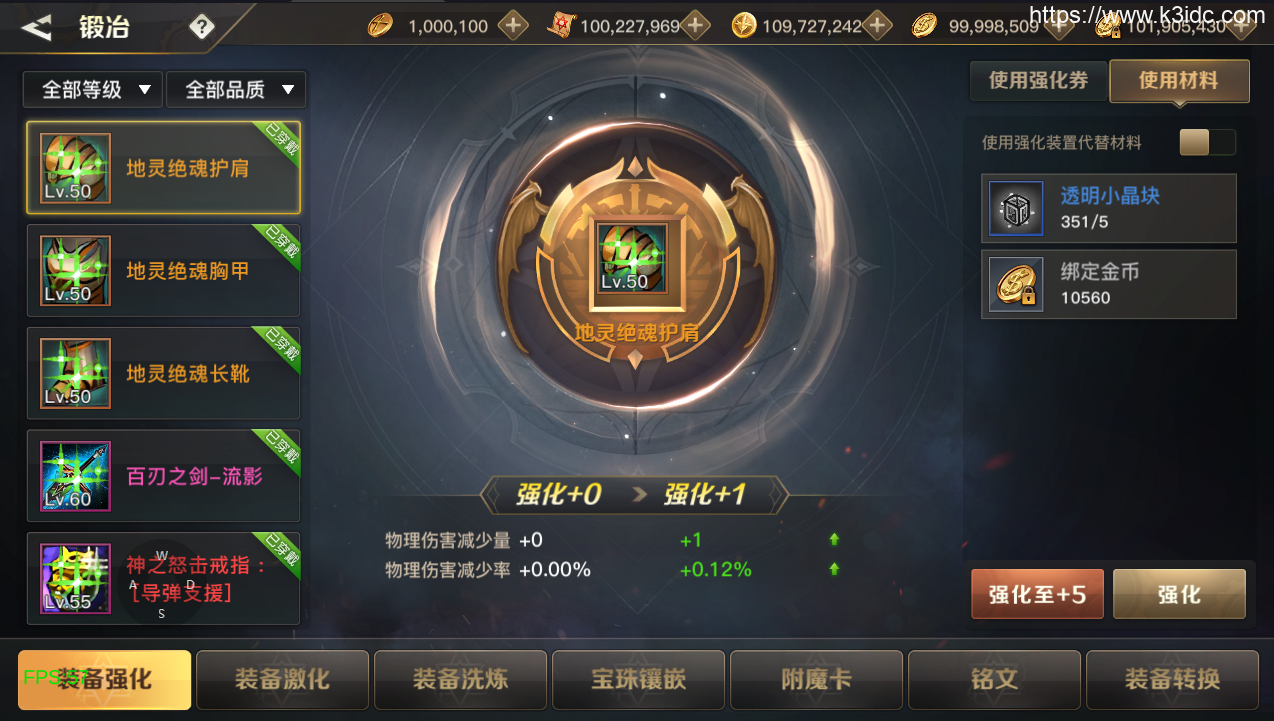1274x721 pixels.
Task: Toggle 使用强化装置代替材料 switch
Action: coord(1207,143)
